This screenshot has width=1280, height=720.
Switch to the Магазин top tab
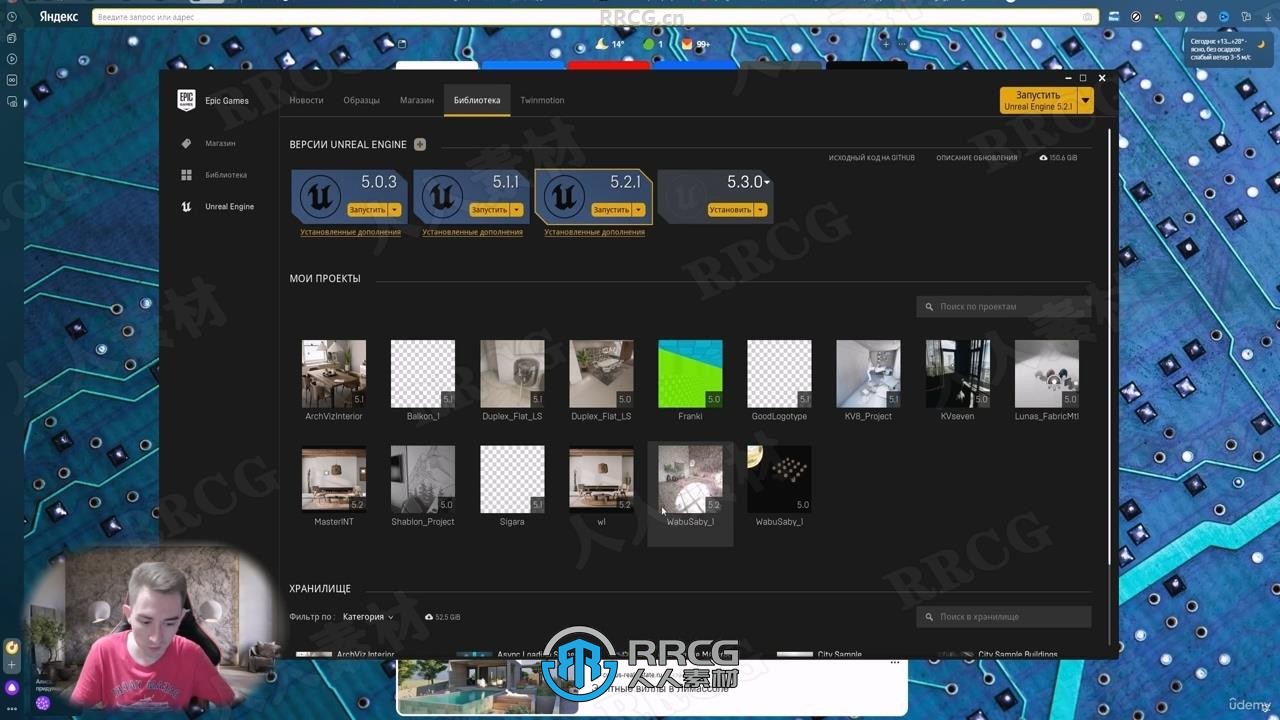(417, 100)
